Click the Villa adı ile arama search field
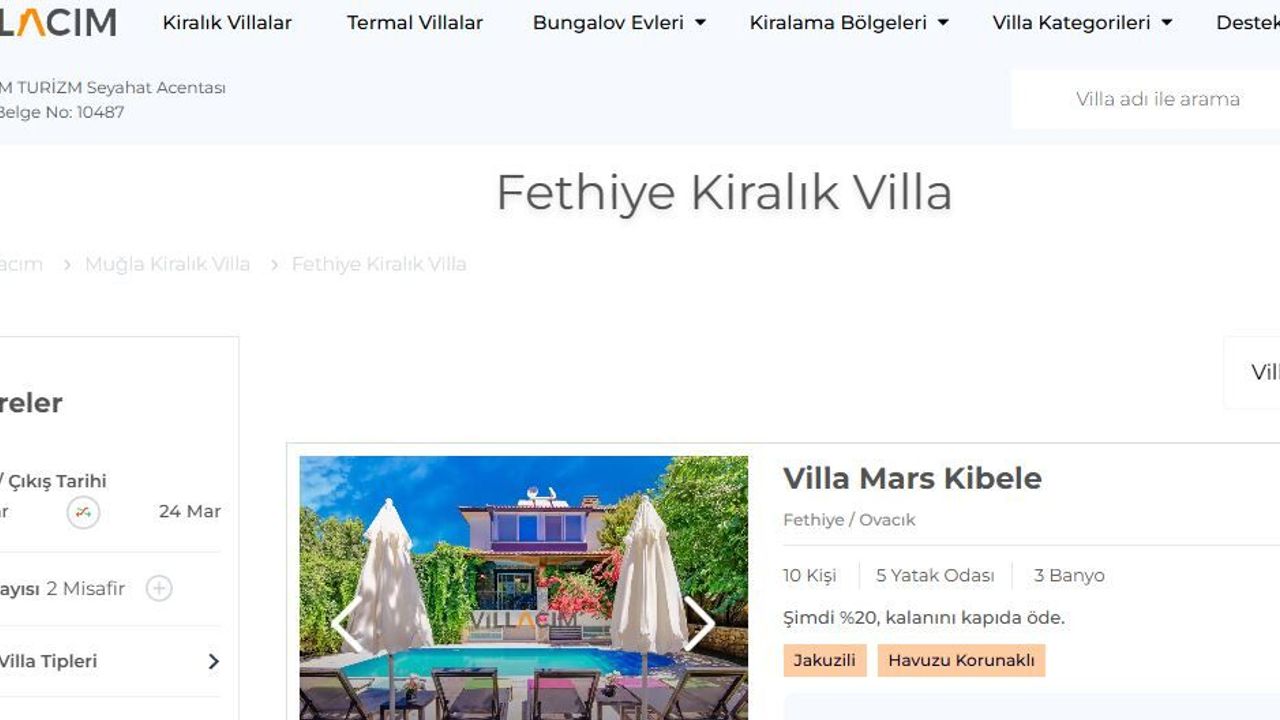This screenshot has width=1280, height=720. (1146, 99)
